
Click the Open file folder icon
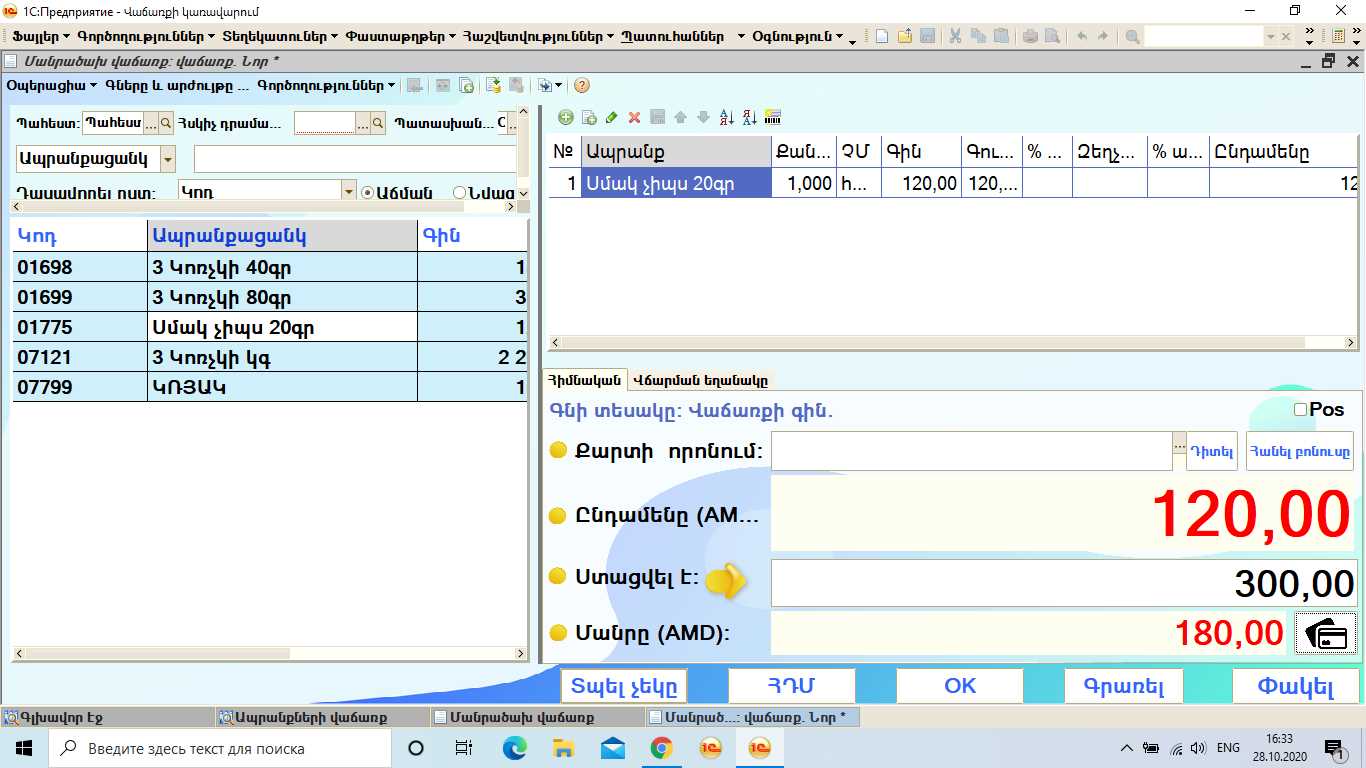pyautogui.click(x=904, y=36)
